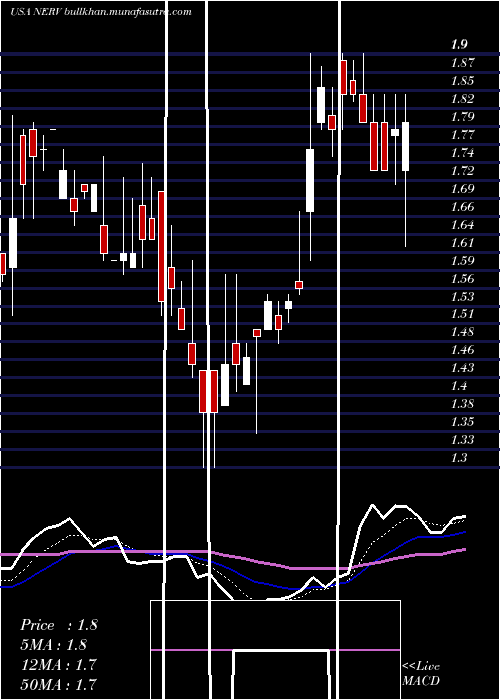The image size is (500, 700).
Task: Click the 1.53 price axis label
Action: [462, 296]
